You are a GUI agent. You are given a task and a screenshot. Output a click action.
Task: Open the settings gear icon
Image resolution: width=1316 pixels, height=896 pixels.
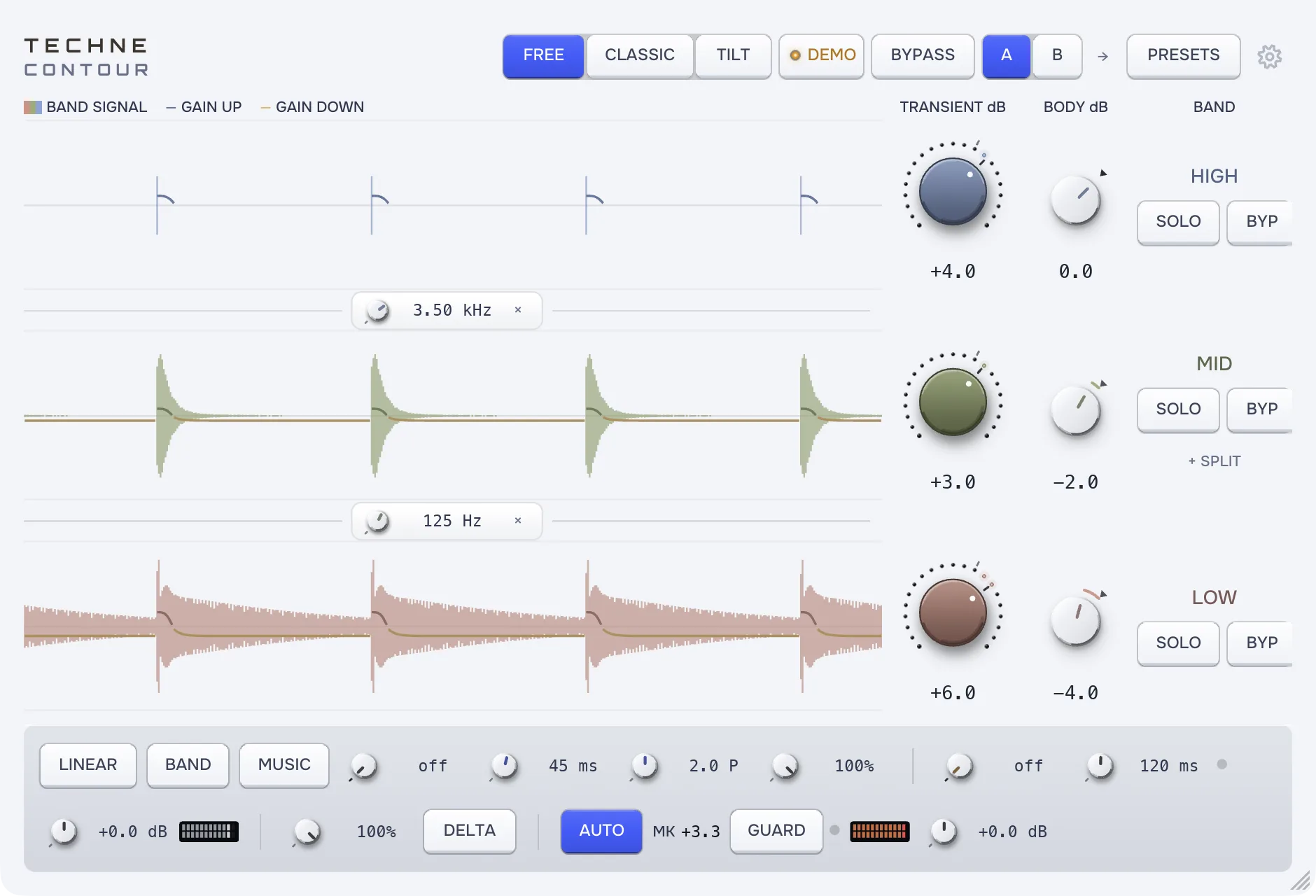[1269, 56]
